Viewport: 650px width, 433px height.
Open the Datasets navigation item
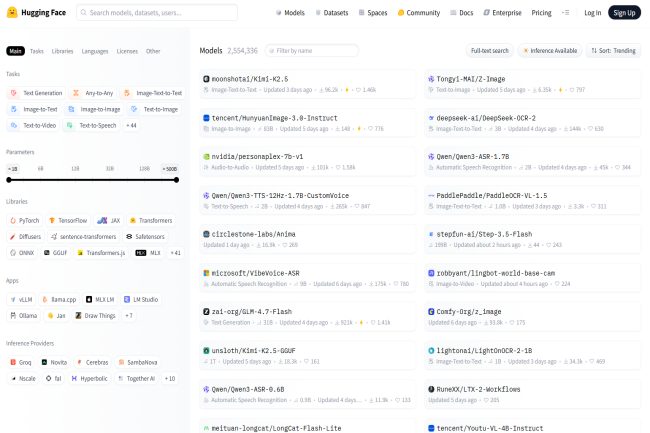[330, 13]
